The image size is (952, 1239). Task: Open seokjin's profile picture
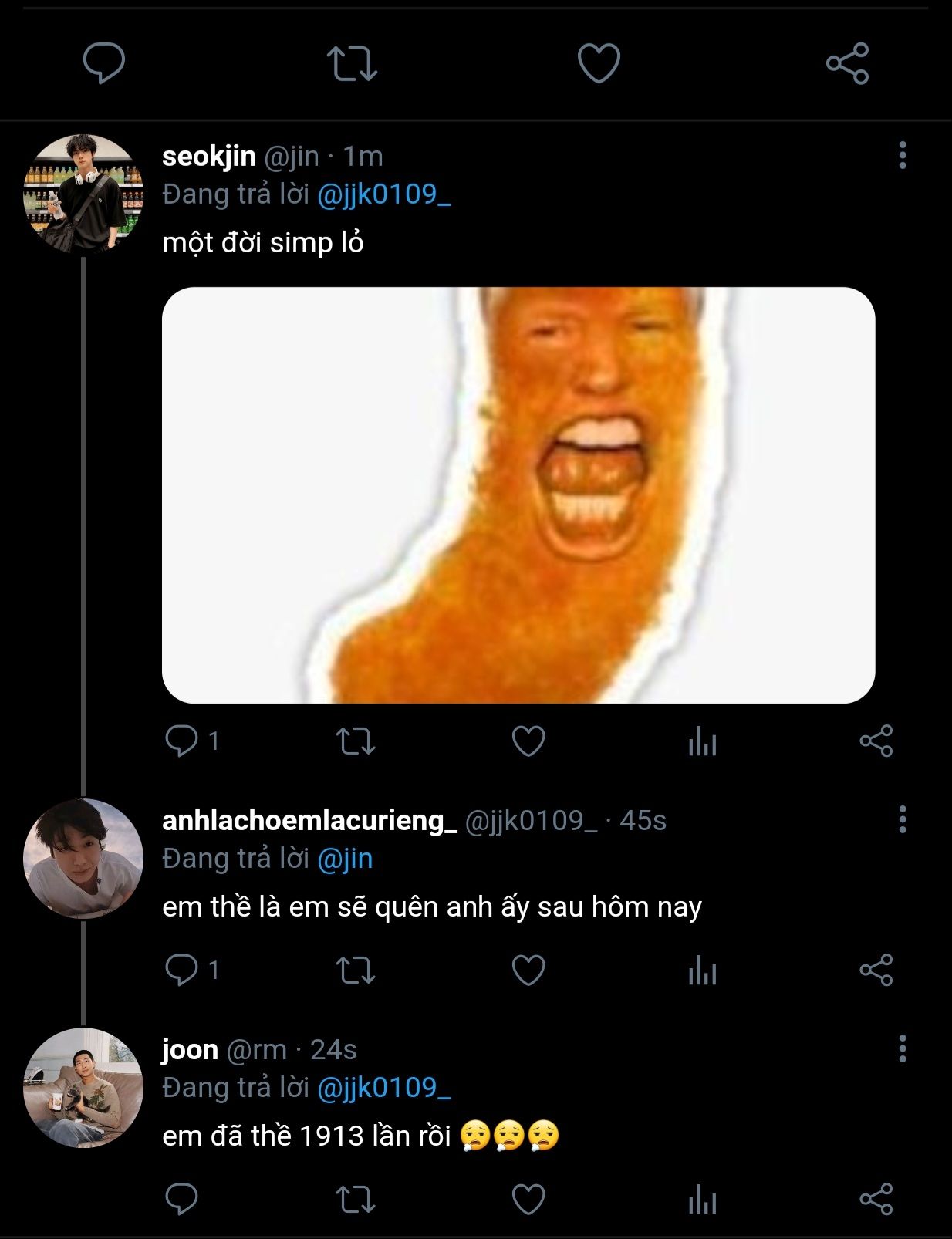83,194
